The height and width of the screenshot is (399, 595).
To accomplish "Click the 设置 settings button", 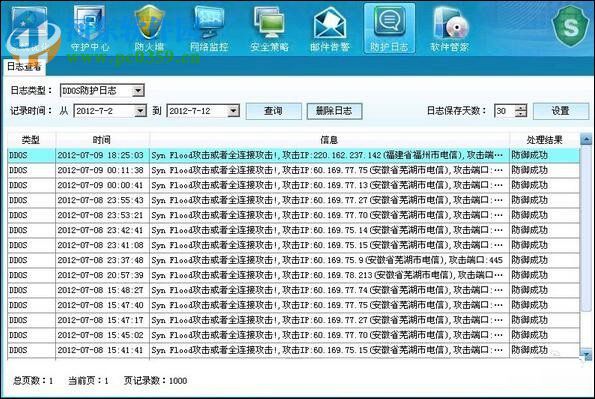I will click(560, 111).
